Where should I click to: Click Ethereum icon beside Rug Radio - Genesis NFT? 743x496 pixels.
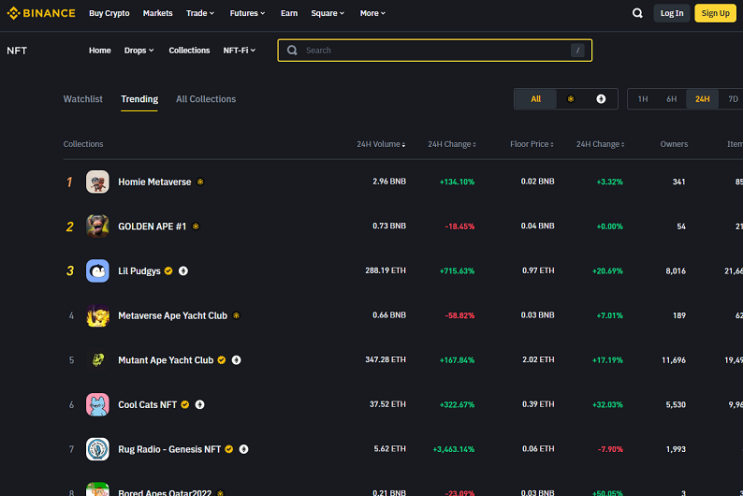tap(244, 449)
